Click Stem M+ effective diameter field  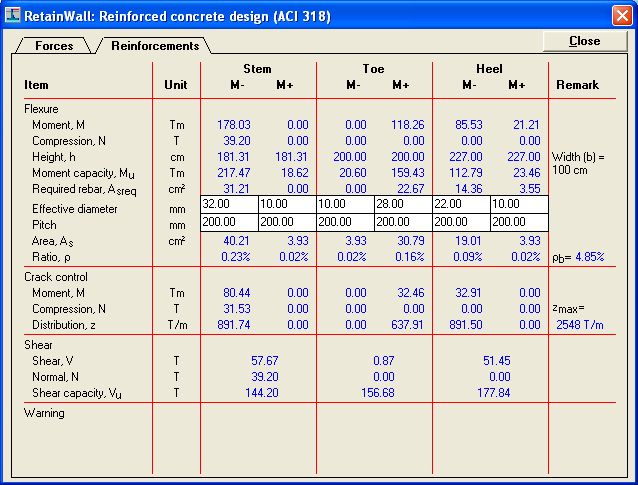287,204
